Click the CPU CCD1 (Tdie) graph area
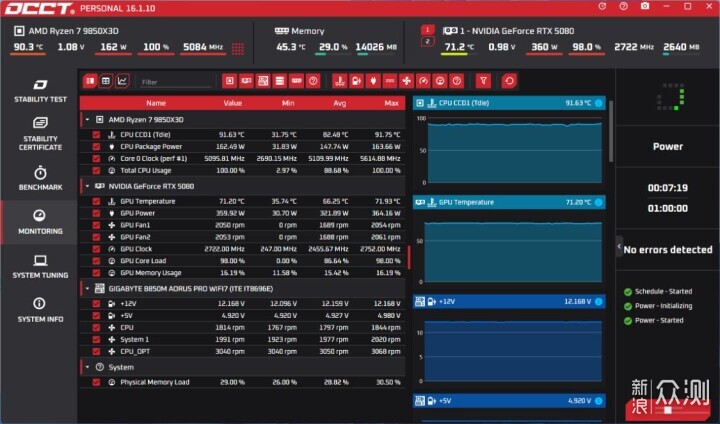720x424 pixels. pyautogui.click(x=514, y=150)
